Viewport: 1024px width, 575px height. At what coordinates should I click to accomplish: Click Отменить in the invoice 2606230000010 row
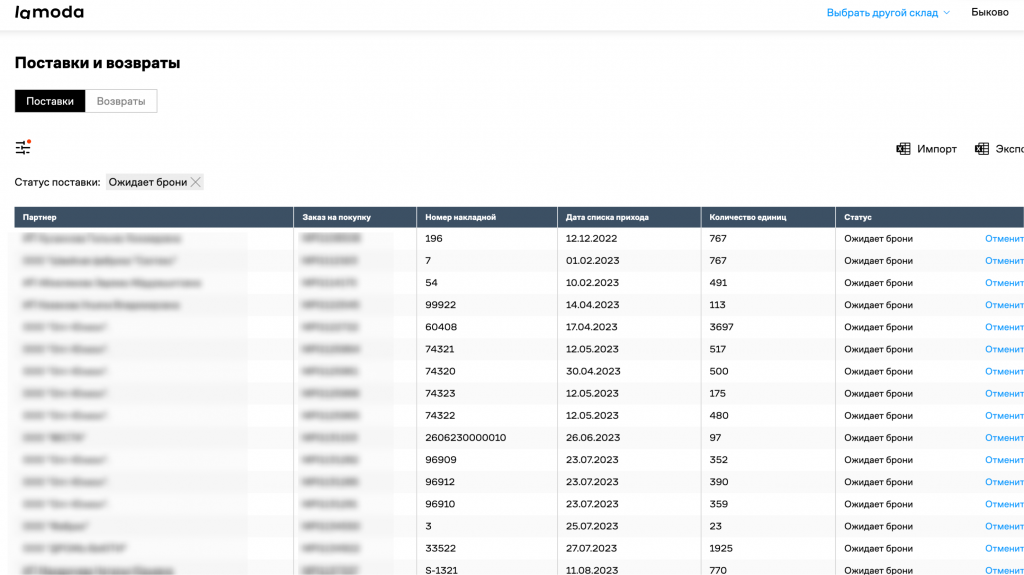[1004, 438]
